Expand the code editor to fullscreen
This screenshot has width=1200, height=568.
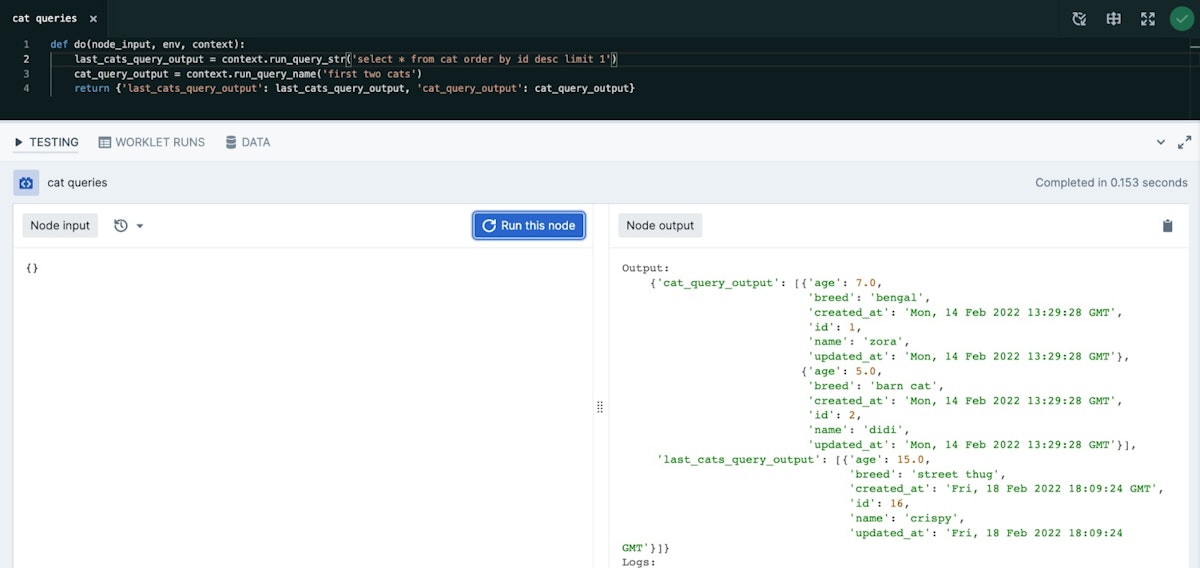pyautogui.click(x=1147, y=18)
